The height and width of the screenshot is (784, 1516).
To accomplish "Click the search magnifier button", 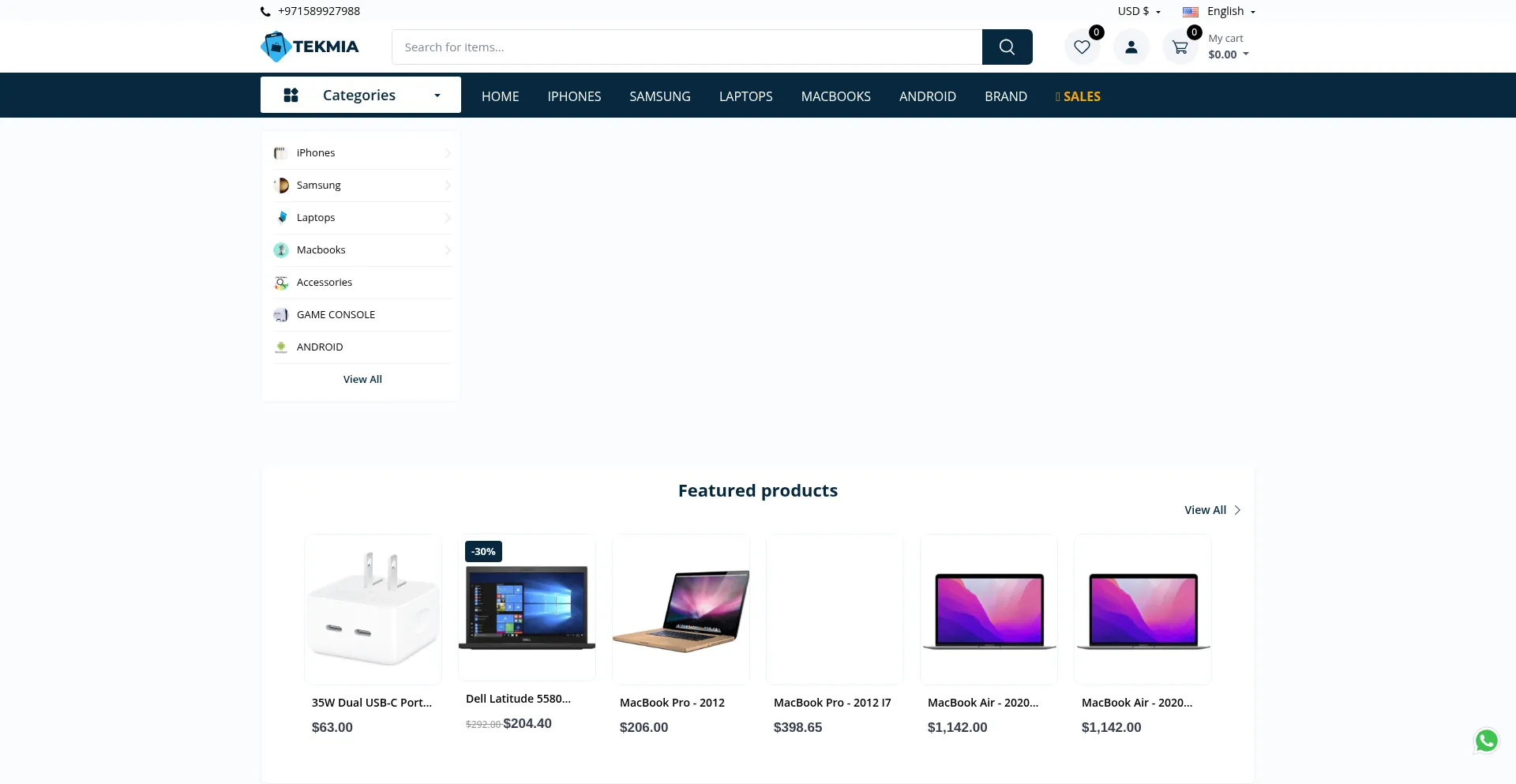I will click(1007, 47).
